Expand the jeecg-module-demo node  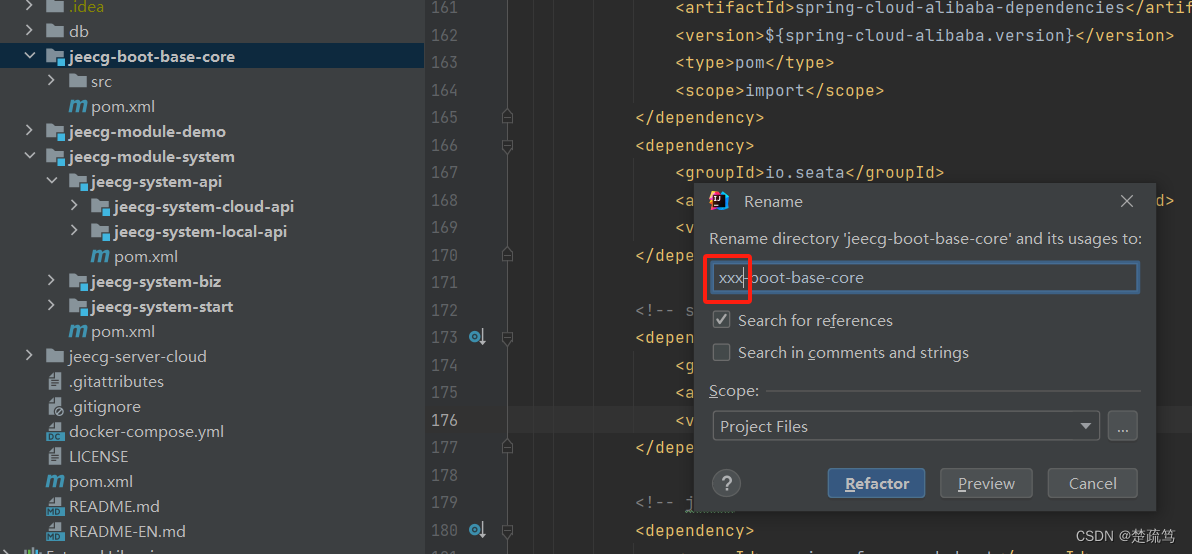(x=30, y=131)
